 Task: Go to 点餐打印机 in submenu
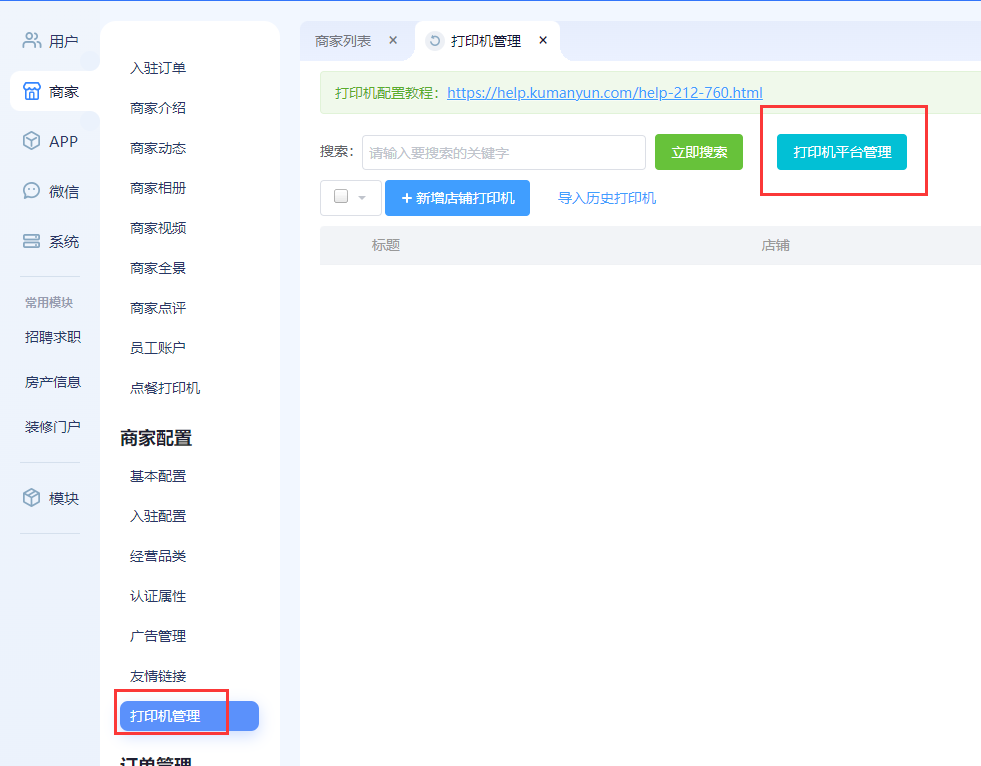click(165, 388)
